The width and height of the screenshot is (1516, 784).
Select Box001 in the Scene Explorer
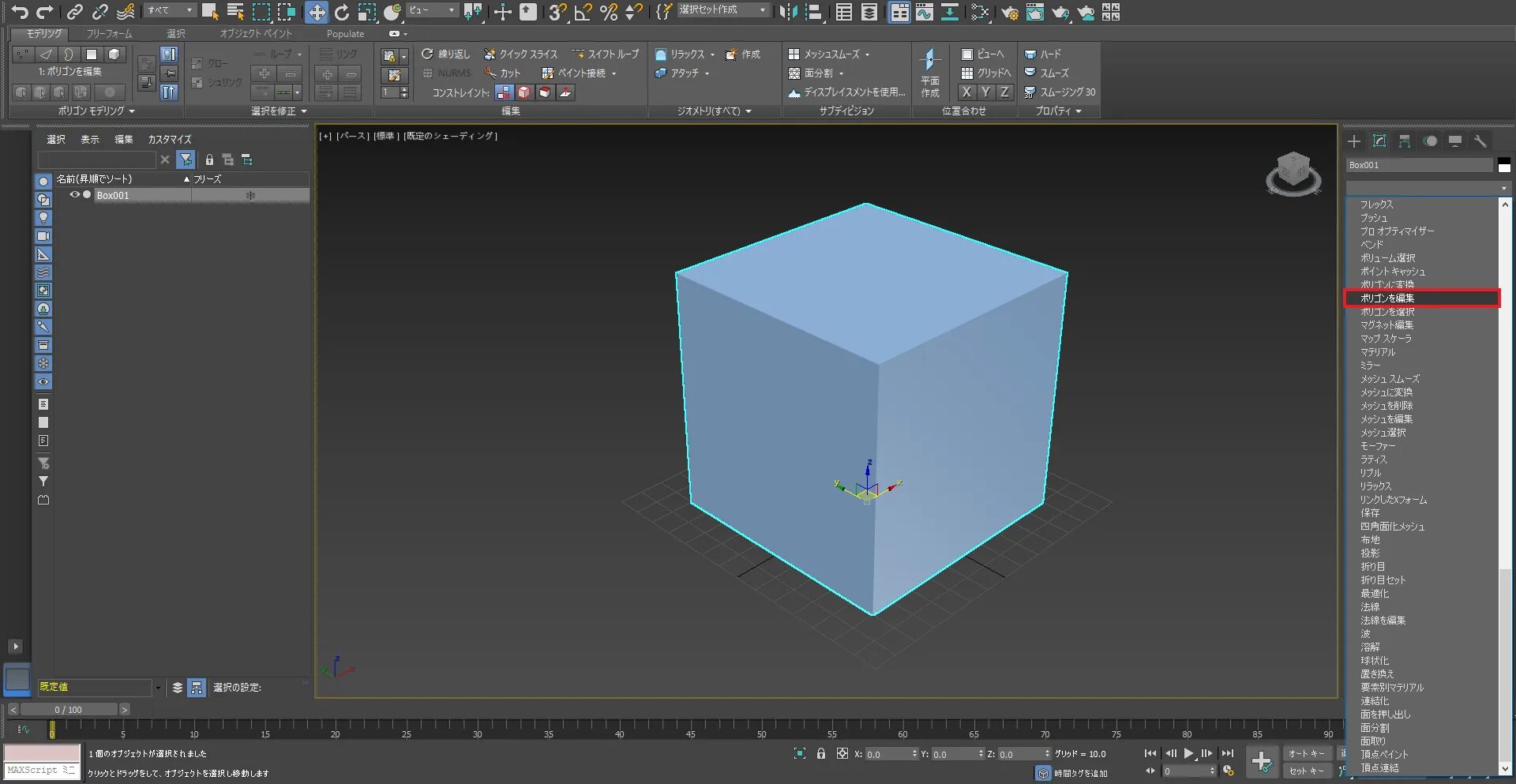(x=113, y=195)
